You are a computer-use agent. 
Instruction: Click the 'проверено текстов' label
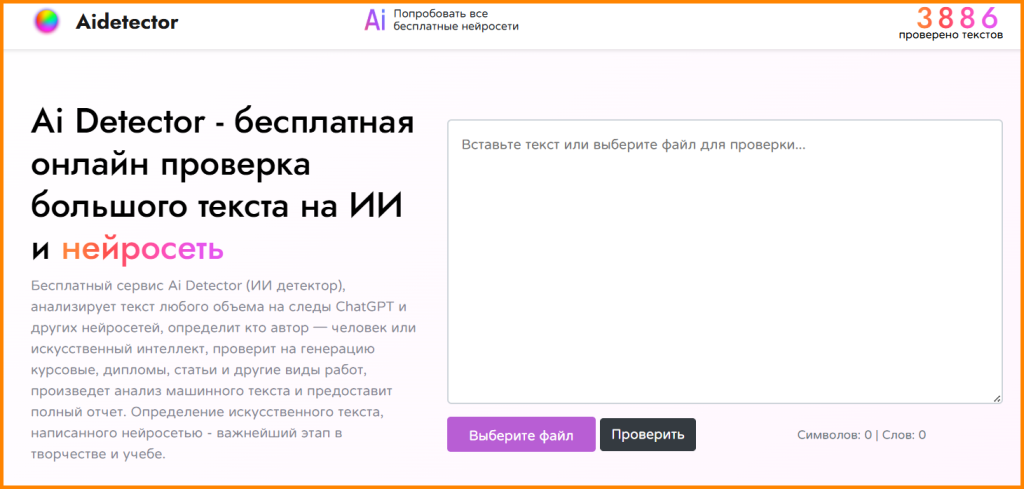click(951, 35)
